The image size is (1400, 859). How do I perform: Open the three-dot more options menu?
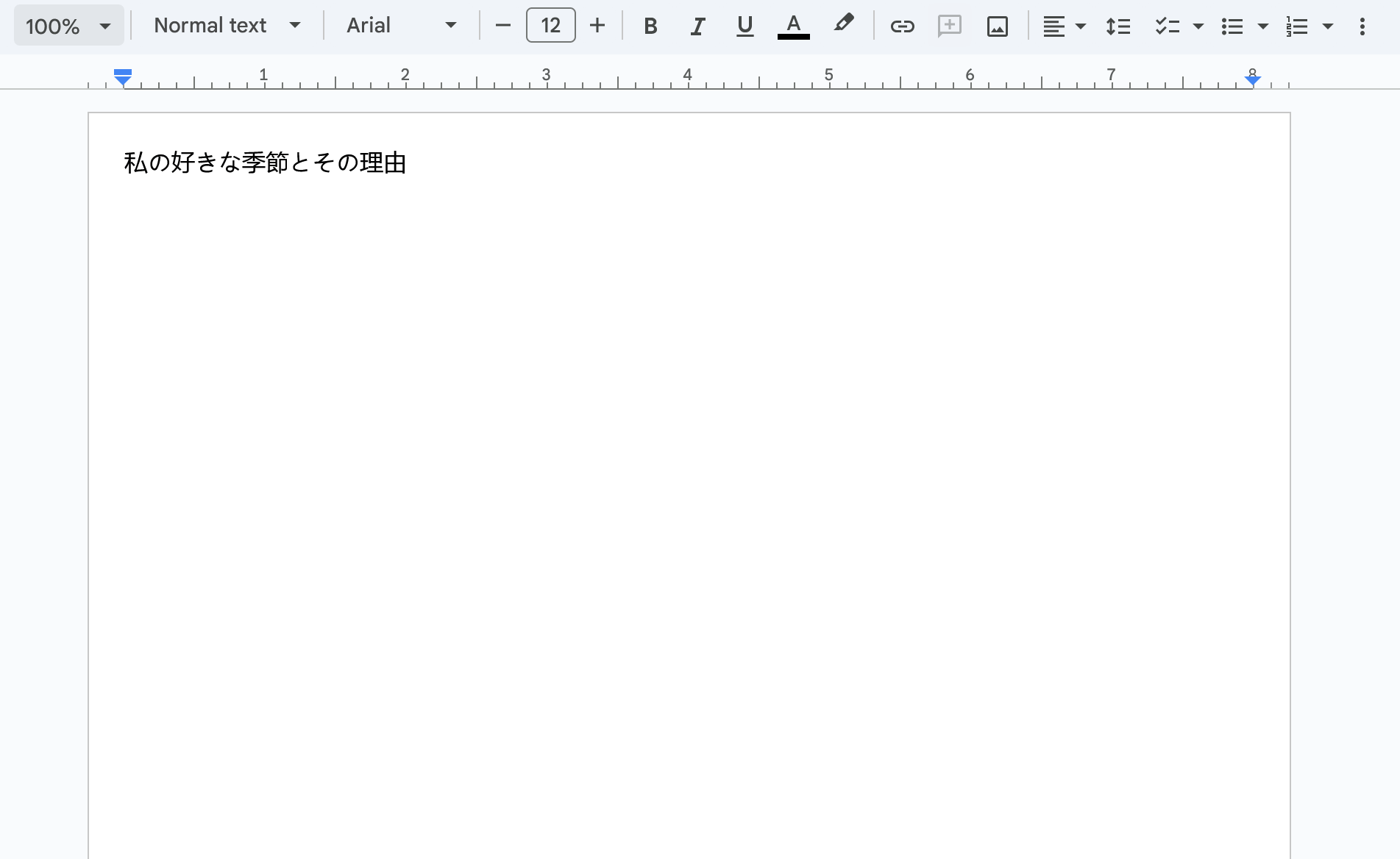pyautogui.click(x=1362, y=26)
